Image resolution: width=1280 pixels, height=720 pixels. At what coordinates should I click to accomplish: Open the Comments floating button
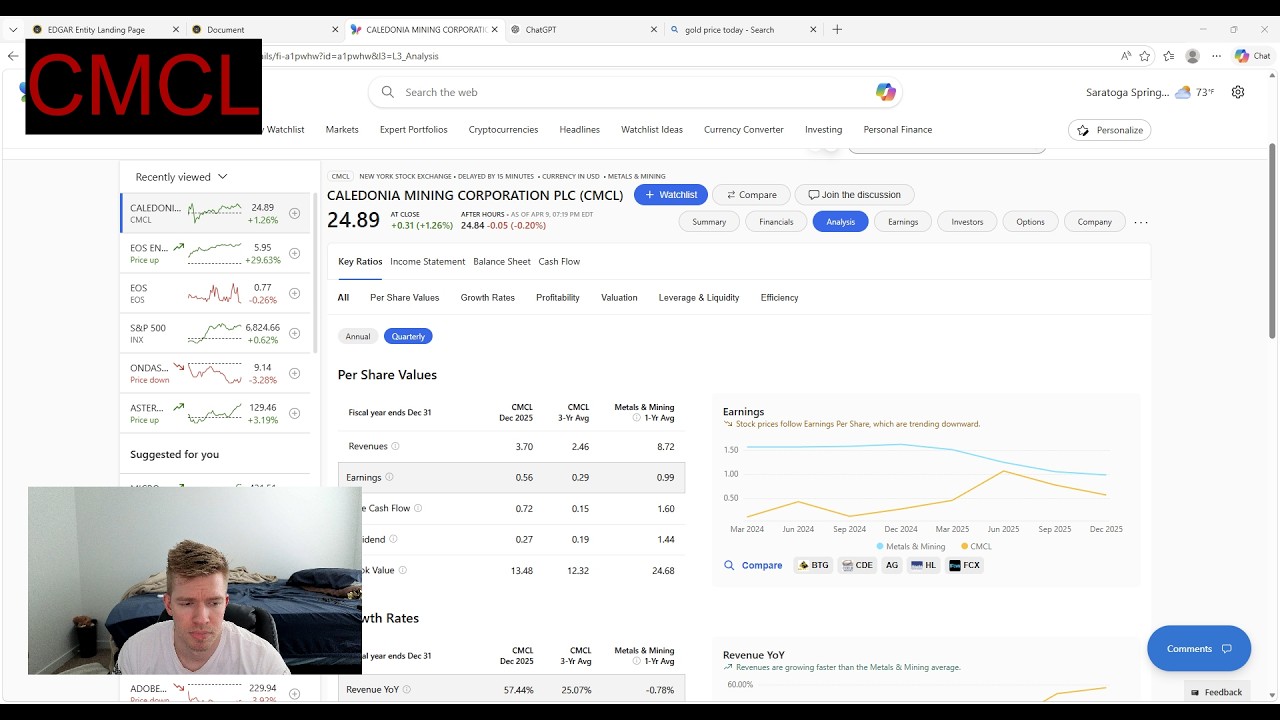click(1199, 649)
